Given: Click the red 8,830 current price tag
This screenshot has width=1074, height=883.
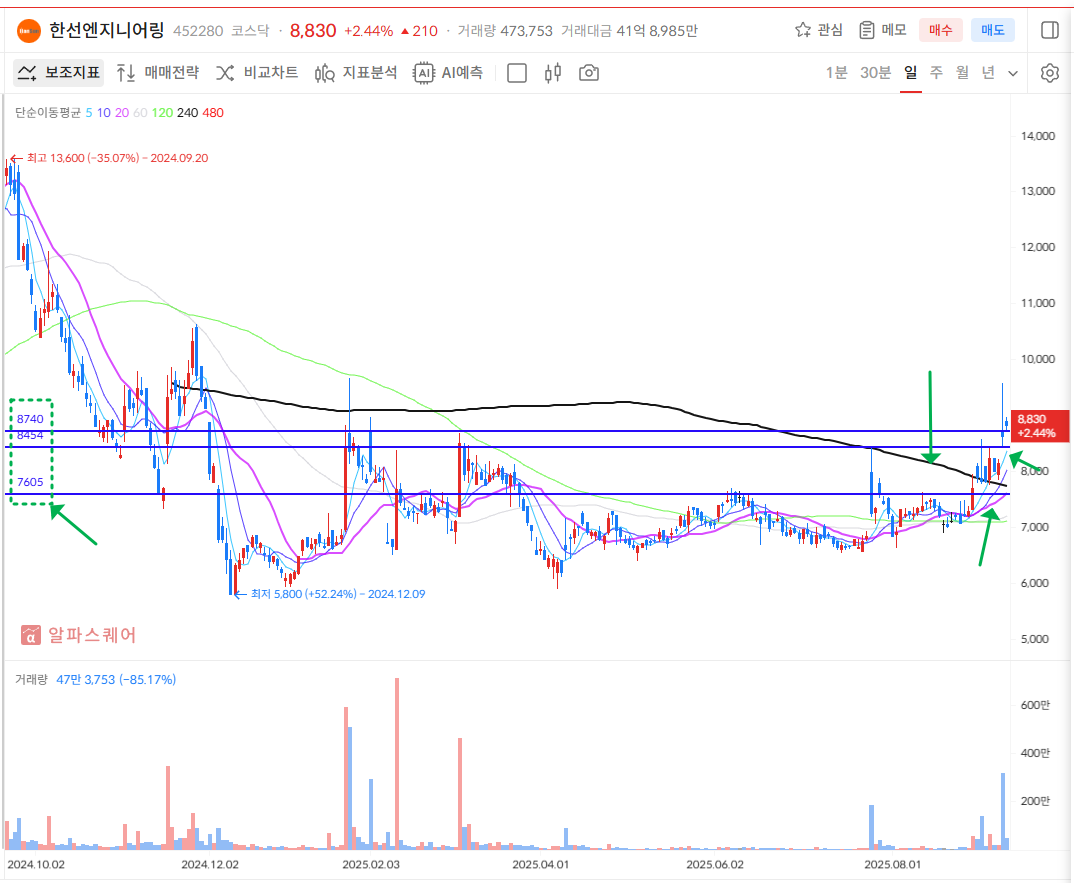Looking at the screenshot, I should [x=1040, y=426].
